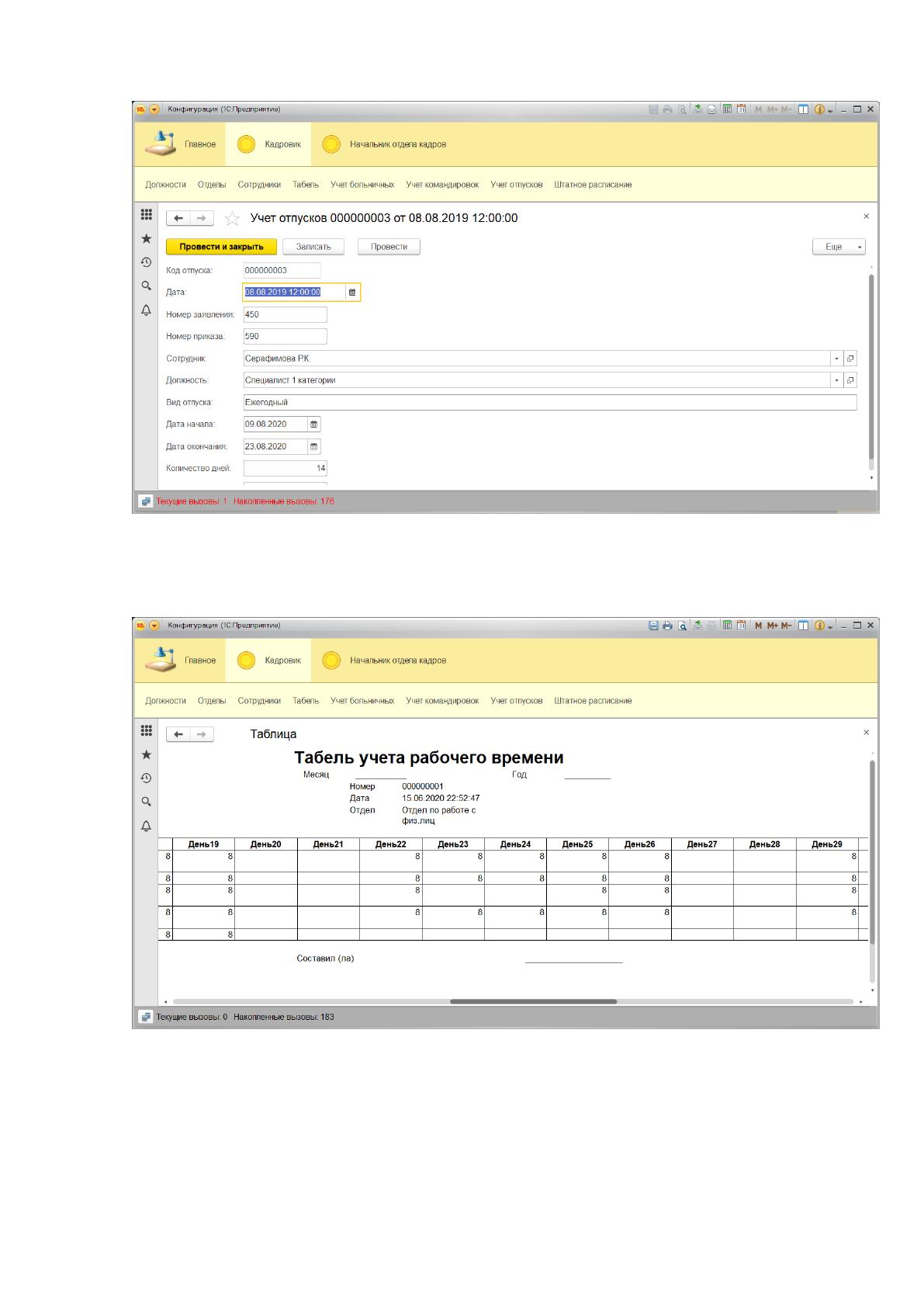
Task: Open the Сотрудник record with the open-form button
Action: click(x=850, y=359)
